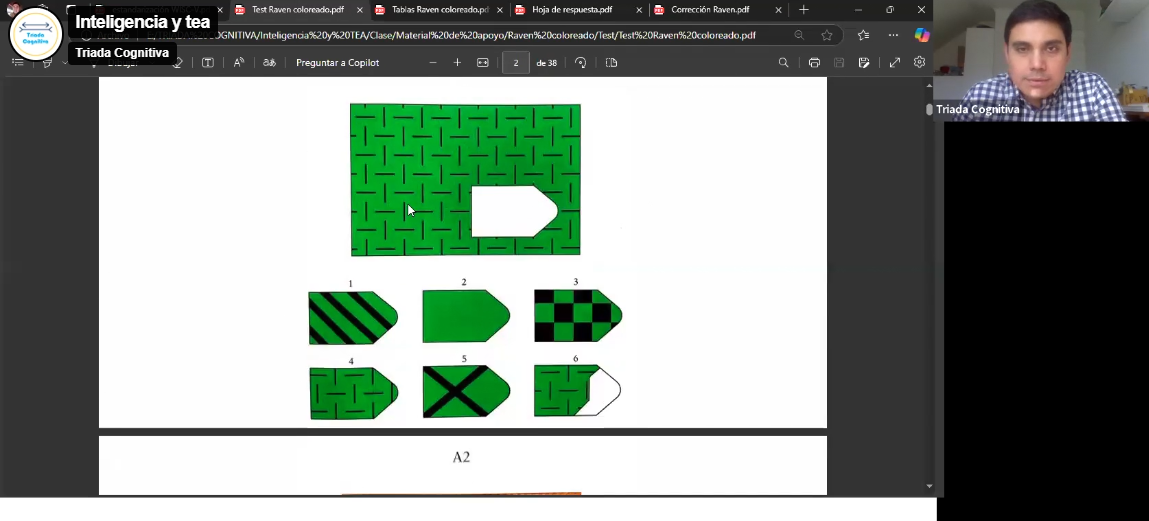The height and width of the screenshot is (521, 1149).
Task: Activate the add text box tool
Action: tap(208, 63)
